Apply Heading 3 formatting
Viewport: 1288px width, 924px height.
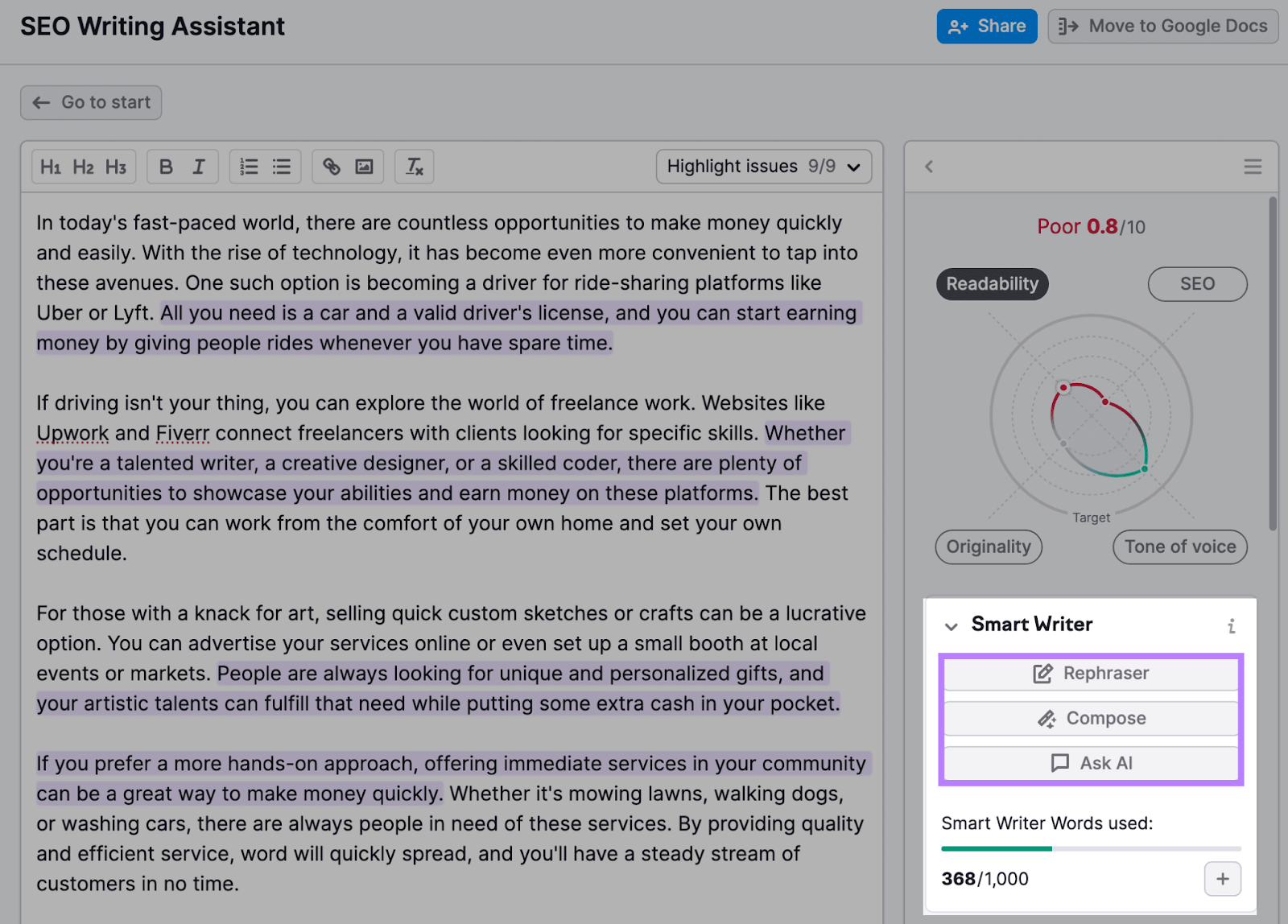click(x=116, y=167)
